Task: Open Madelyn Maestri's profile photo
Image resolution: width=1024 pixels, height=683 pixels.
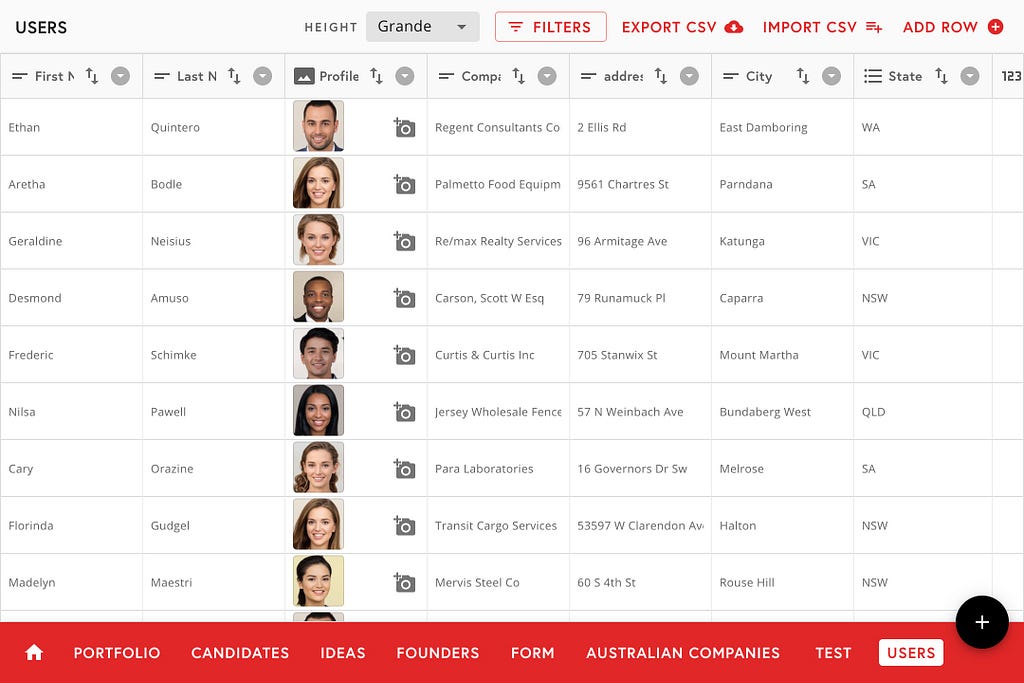Action: click(x=318, y=580)
